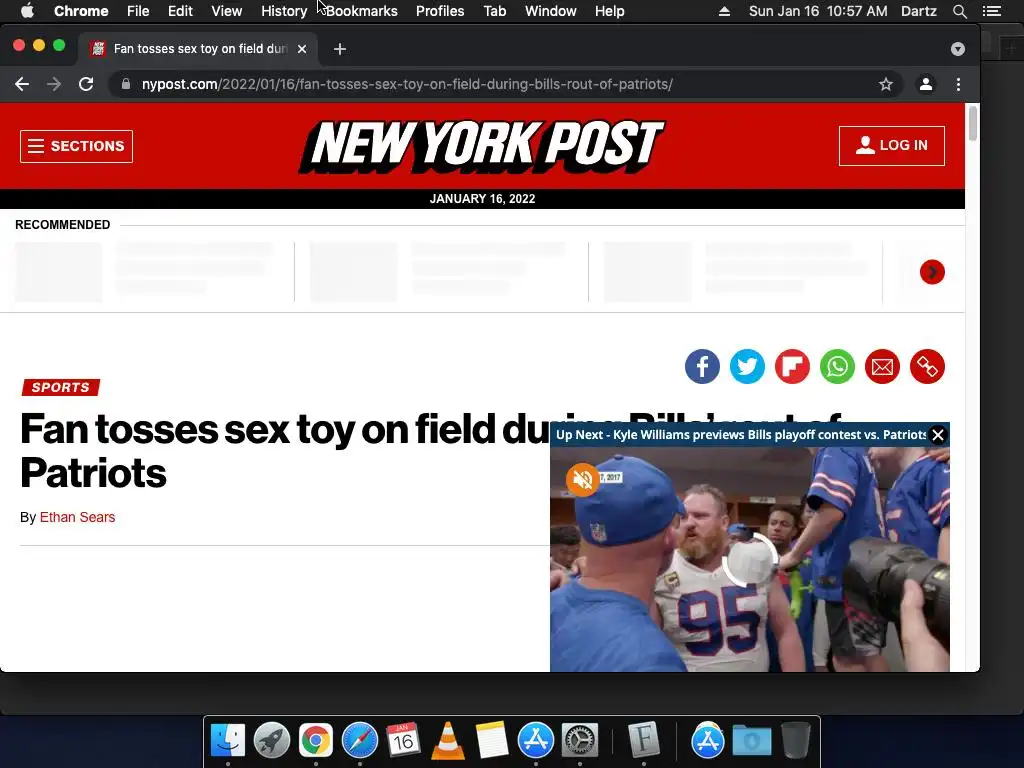Click the page vertical scrollbar thumb
The height and width of the screenshot is (768, 1024).
coord(972,123)
